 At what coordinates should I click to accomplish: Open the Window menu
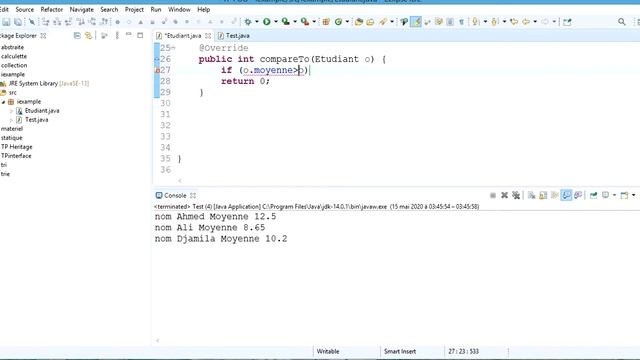pos(179,9)
